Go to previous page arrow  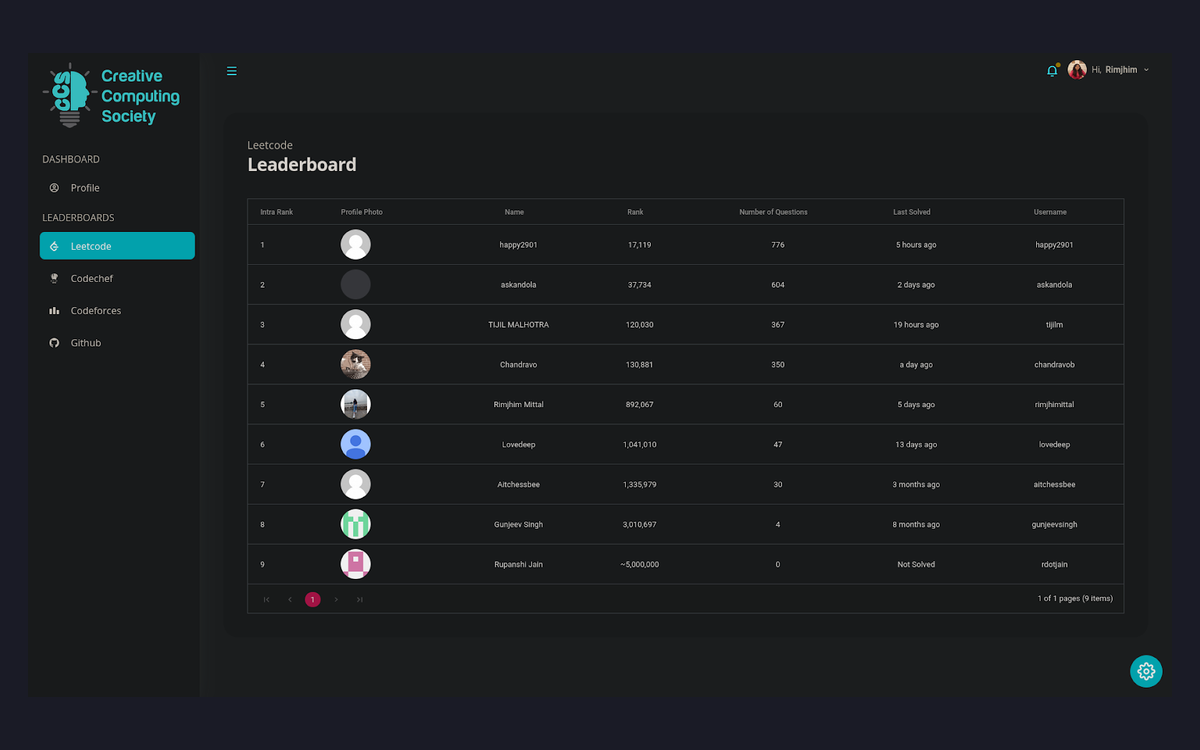click(290, 599)
